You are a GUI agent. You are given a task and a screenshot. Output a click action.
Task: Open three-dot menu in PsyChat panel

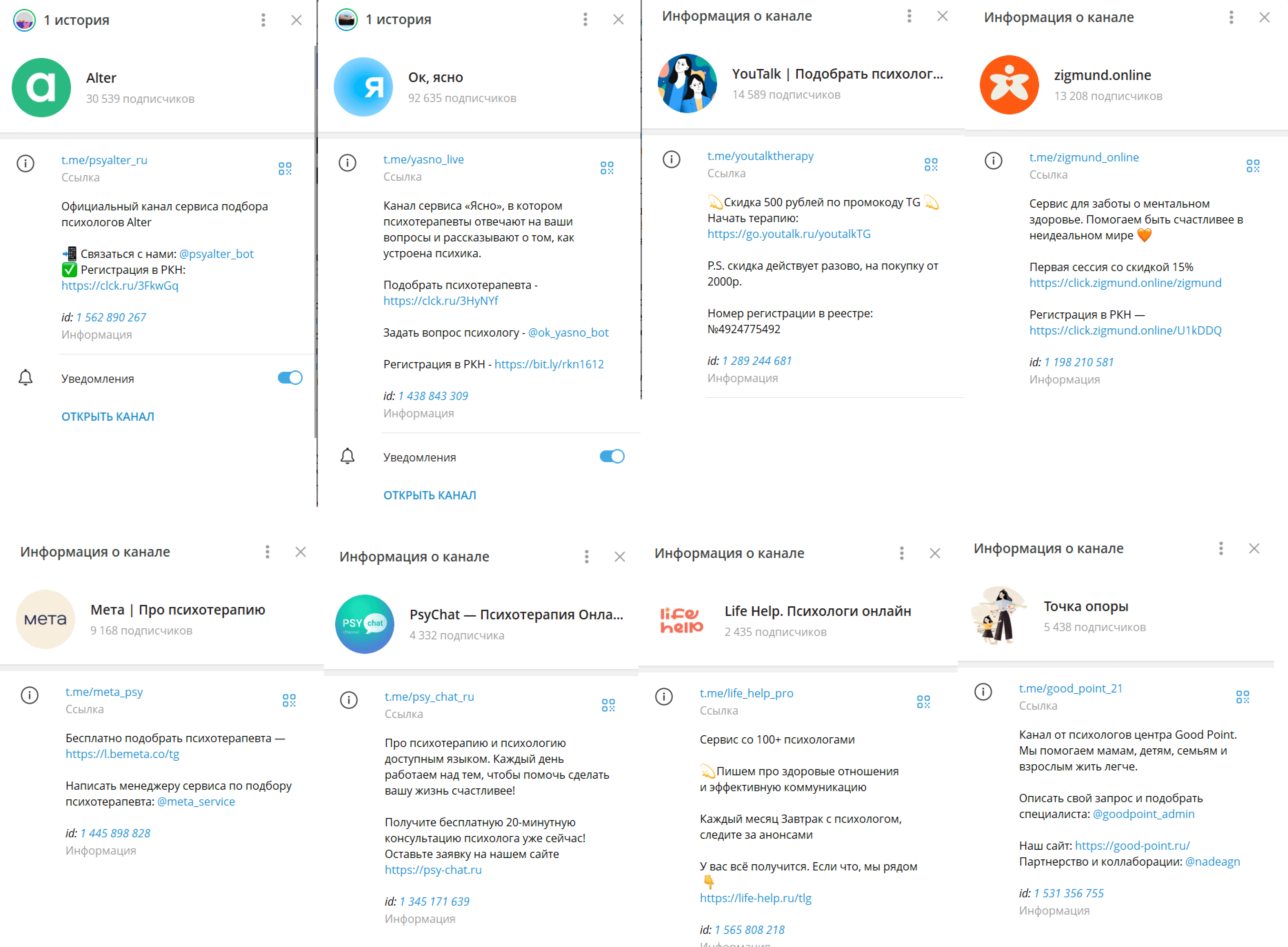click(587, 556)
